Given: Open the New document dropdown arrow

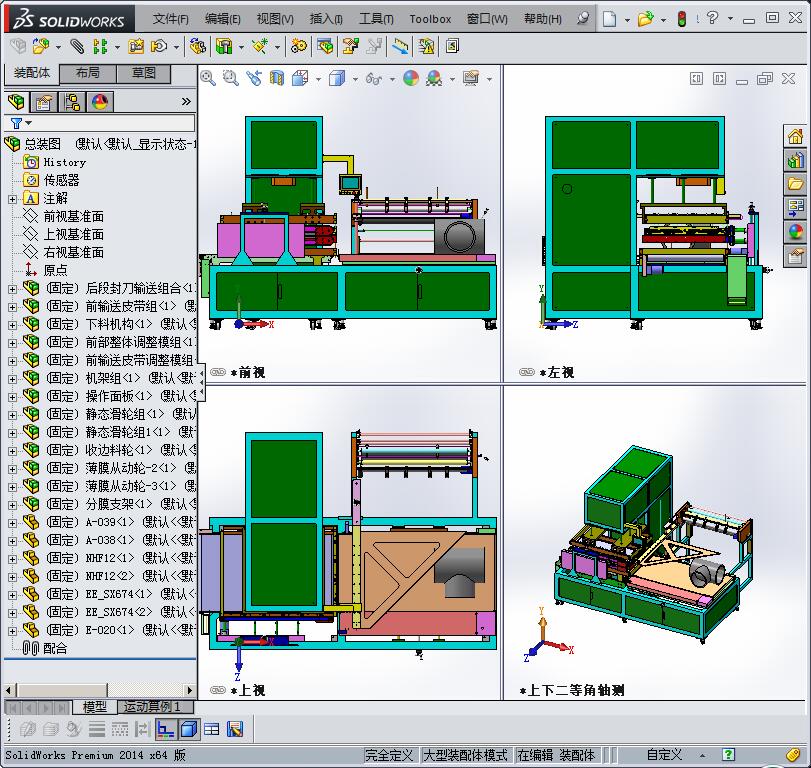Looking at the screenshot, I should coord(627,20).
